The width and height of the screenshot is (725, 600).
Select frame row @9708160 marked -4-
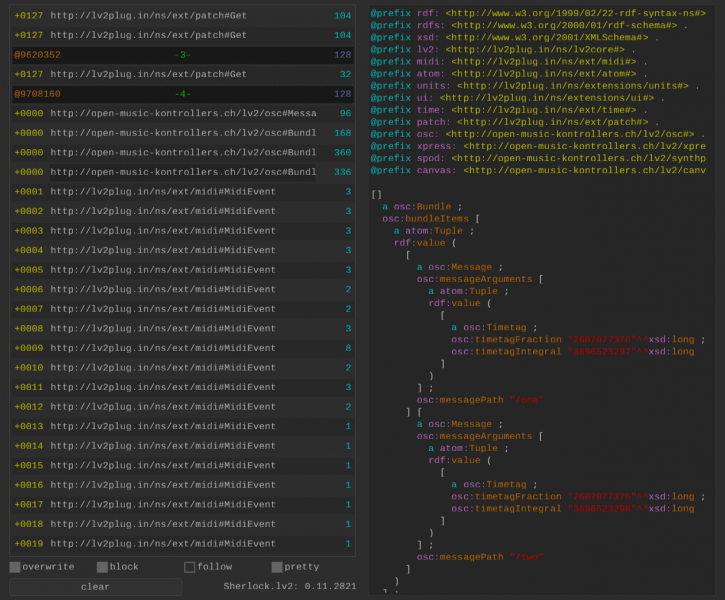coord(182,94)
